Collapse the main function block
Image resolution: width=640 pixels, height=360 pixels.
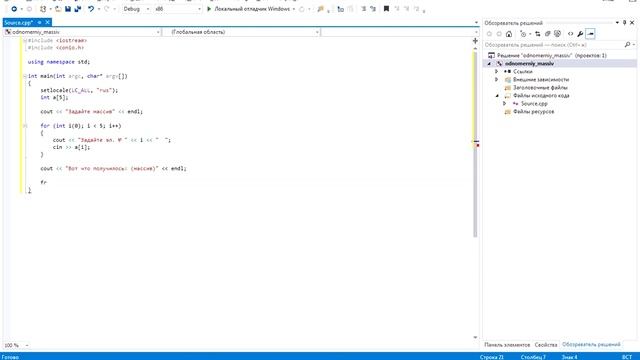[x=25, y=76]
